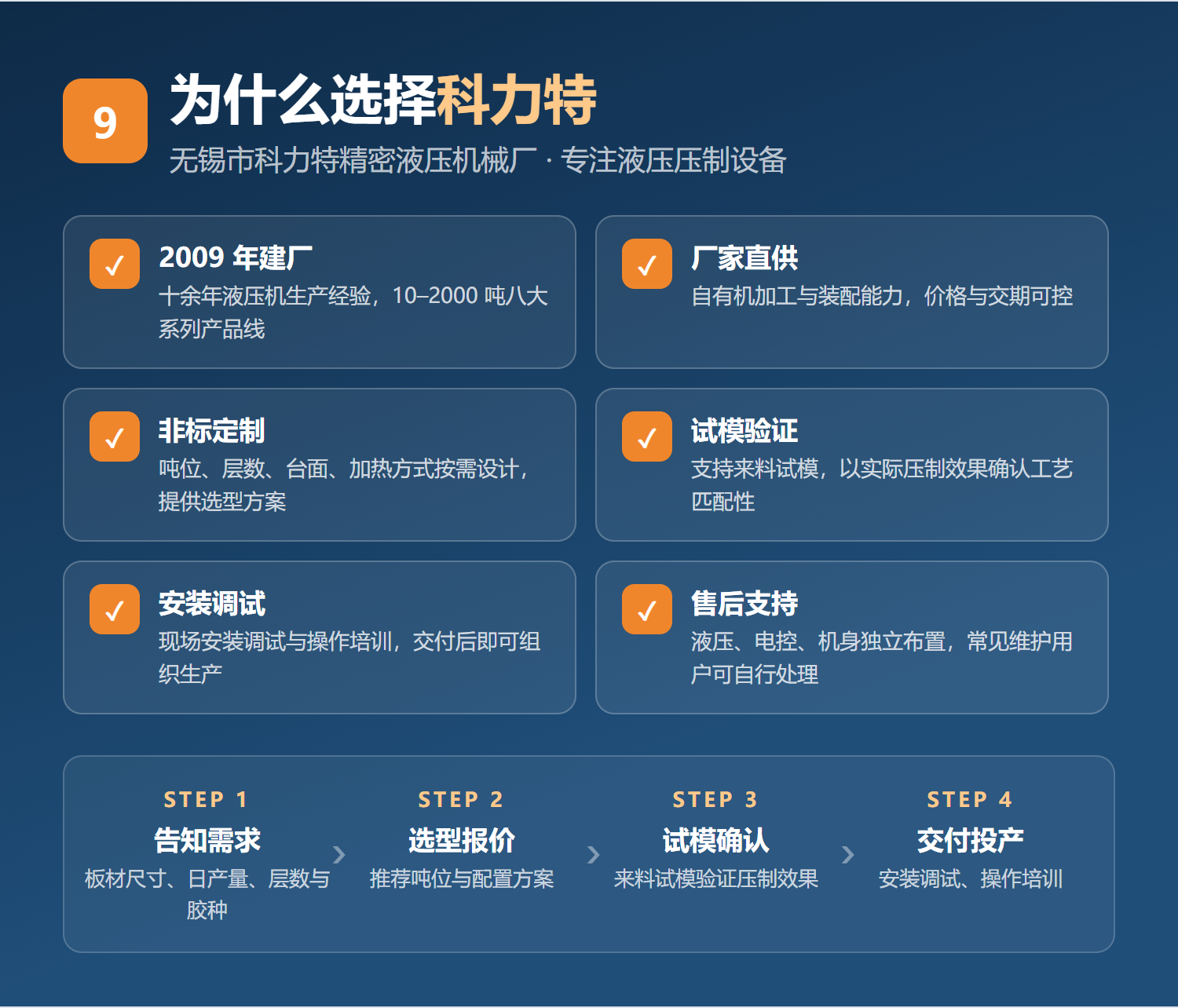Click the 安装调试 card title
The image size is (1178, 1008).
point(212,603)
